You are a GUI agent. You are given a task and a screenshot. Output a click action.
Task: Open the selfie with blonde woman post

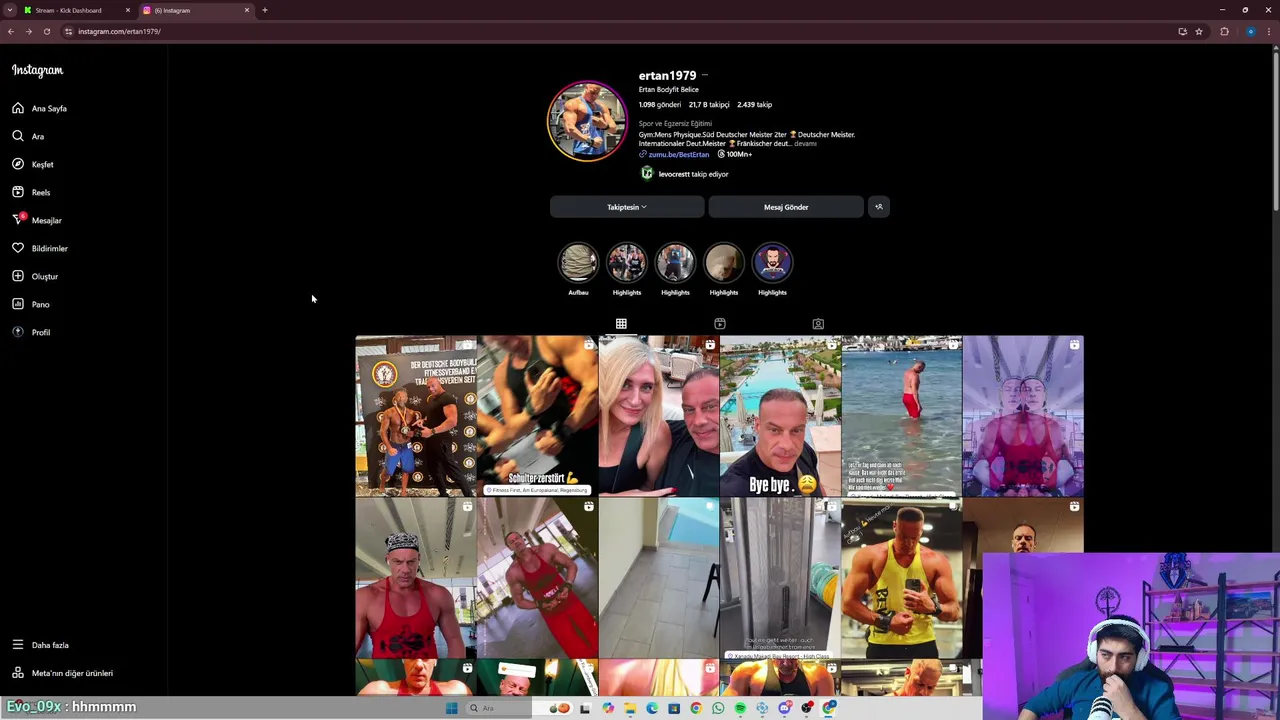[659, 416]
